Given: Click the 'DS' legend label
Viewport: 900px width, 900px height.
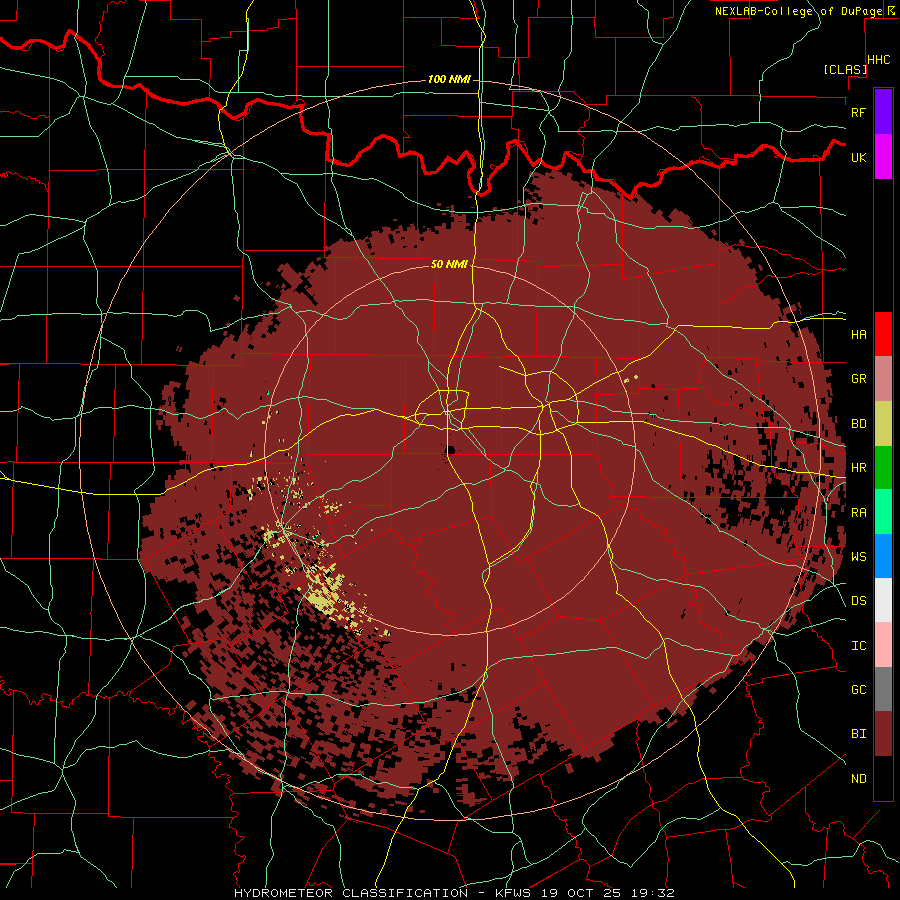Looking at the screenshot, I should [858, 601].
